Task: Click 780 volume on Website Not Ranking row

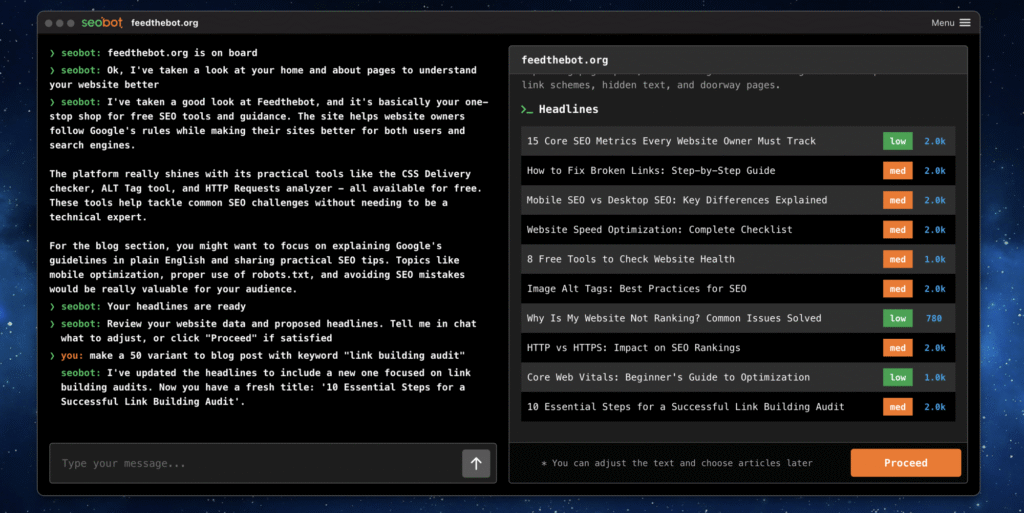Action: (934, 319)
